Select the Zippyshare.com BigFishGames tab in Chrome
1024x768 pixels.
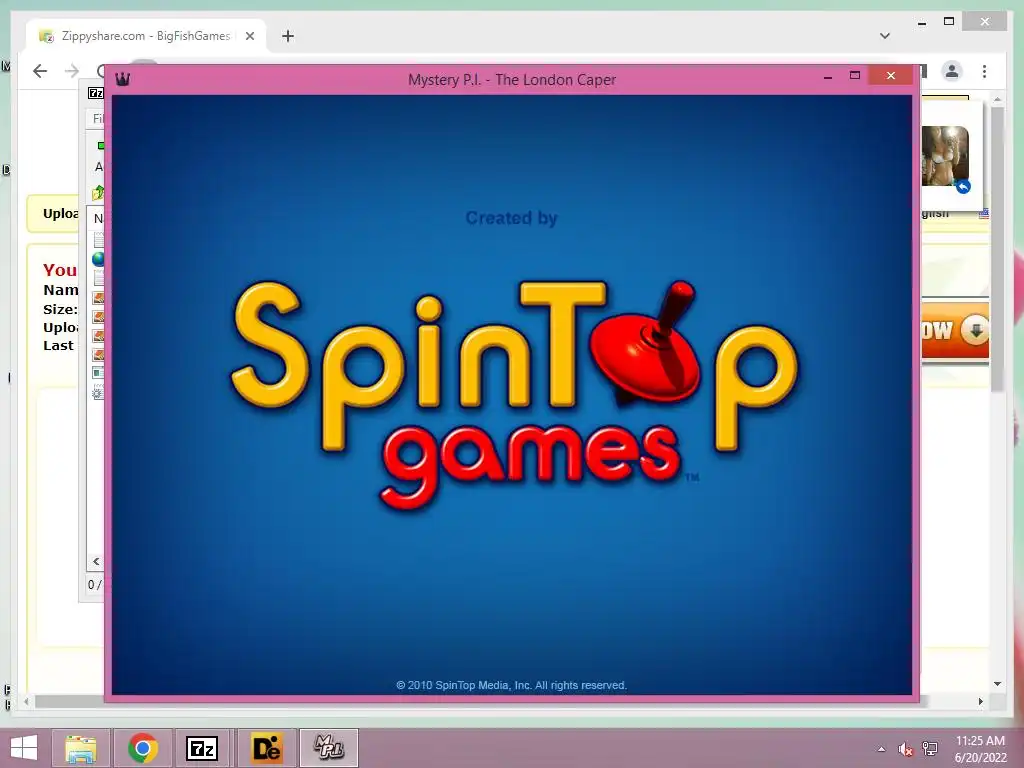coord(145,36)
